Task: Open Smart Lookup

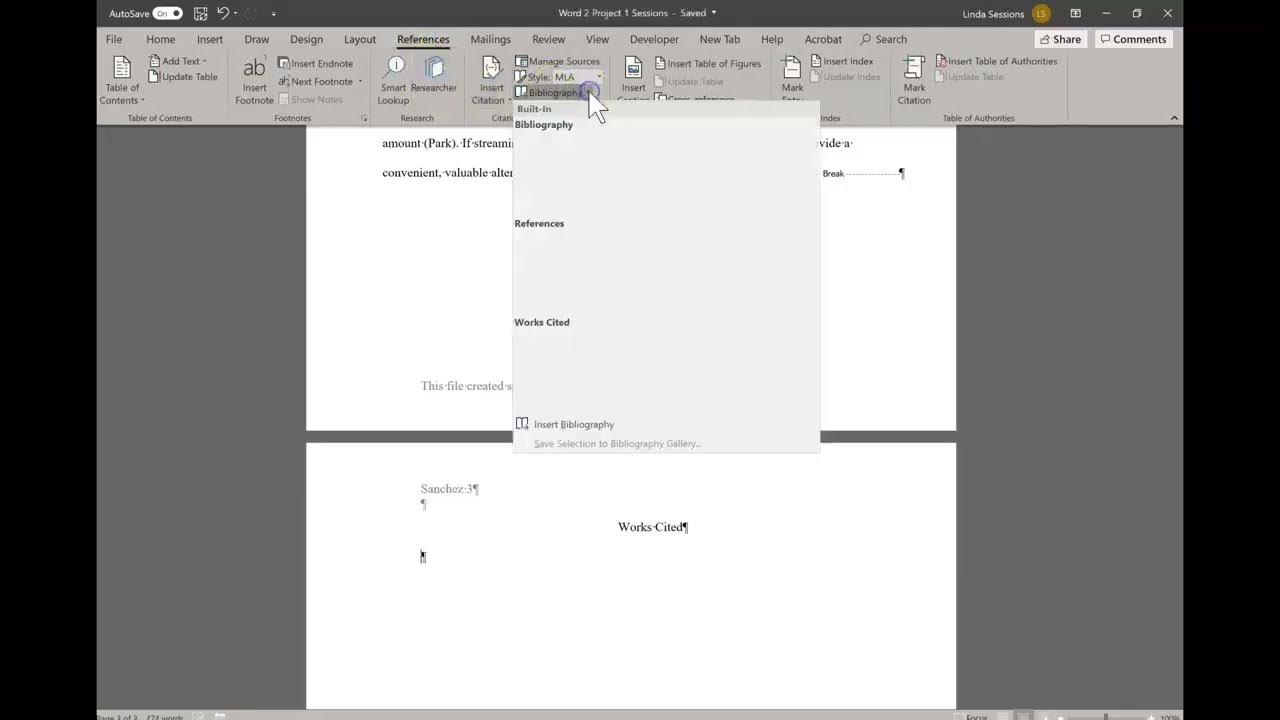Action: pos(393,81)
